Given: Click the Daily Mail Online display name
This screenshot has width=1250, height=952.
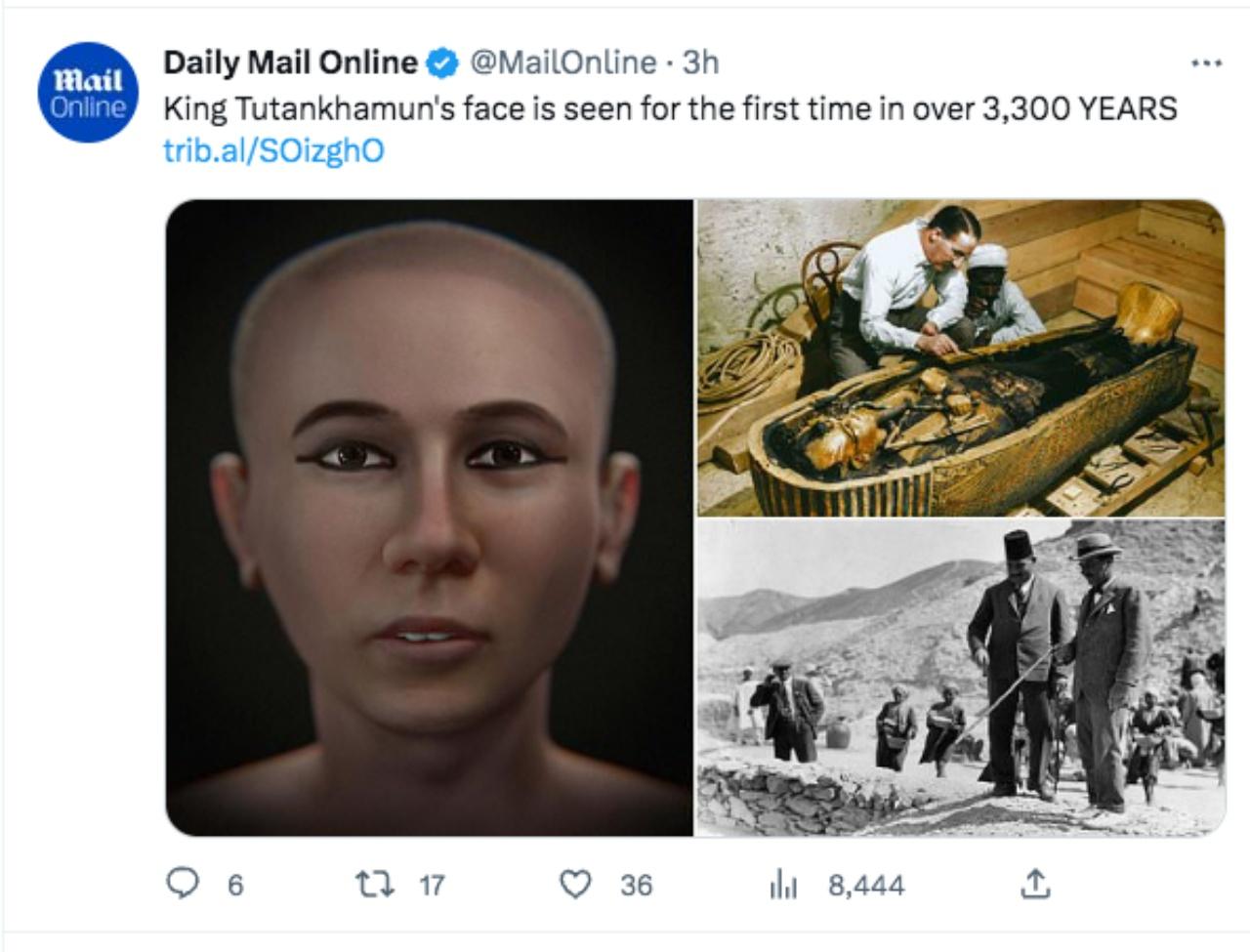Looking at the screenshot, I should 290,62.
